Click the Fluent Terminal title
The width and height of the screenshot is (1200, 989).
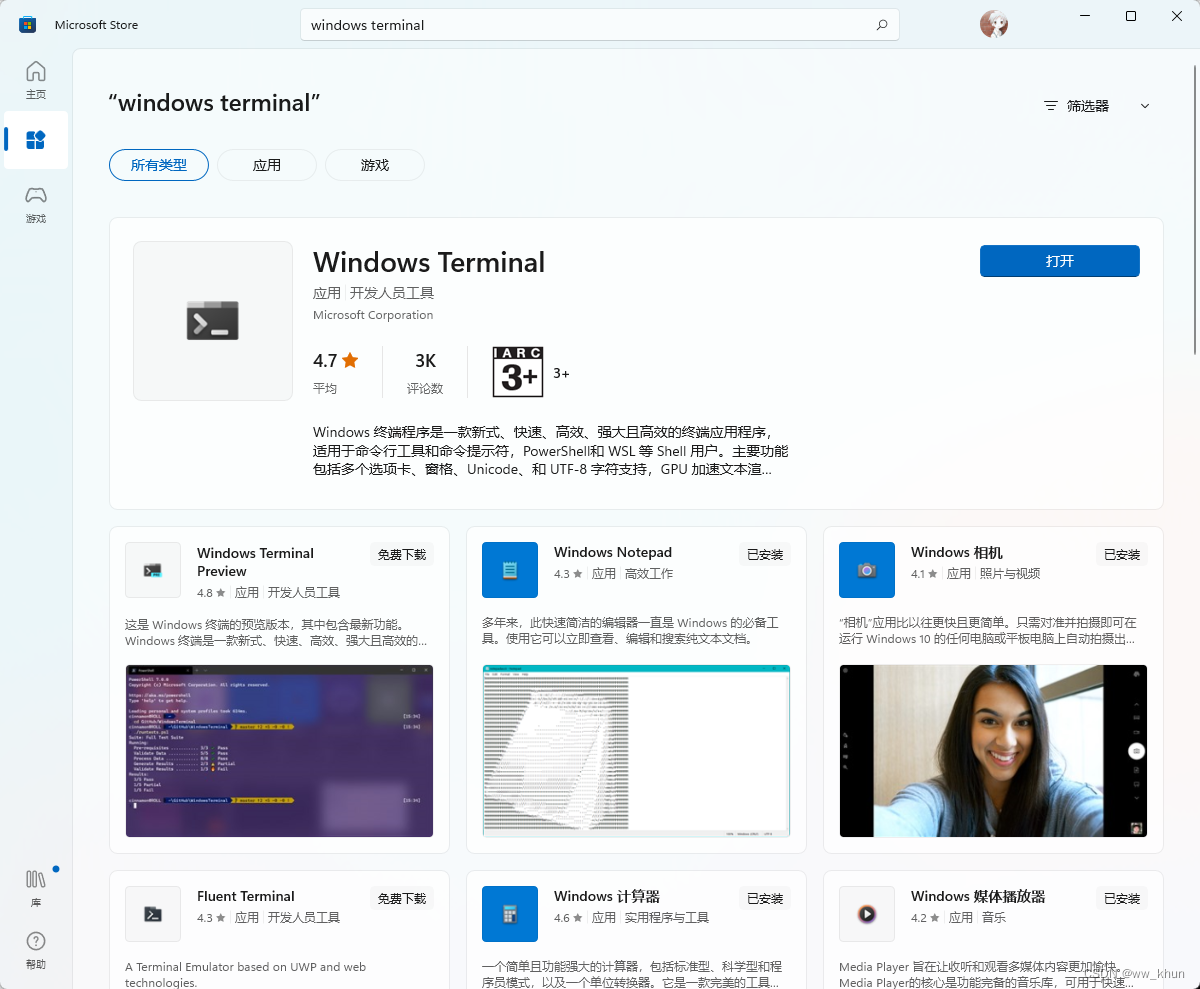point(246,896)
